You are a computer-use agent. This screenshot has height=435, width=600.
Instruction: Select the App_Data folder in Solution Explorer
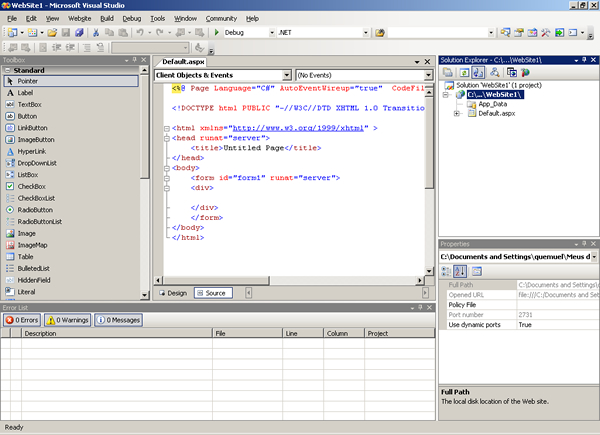point(492,104)
